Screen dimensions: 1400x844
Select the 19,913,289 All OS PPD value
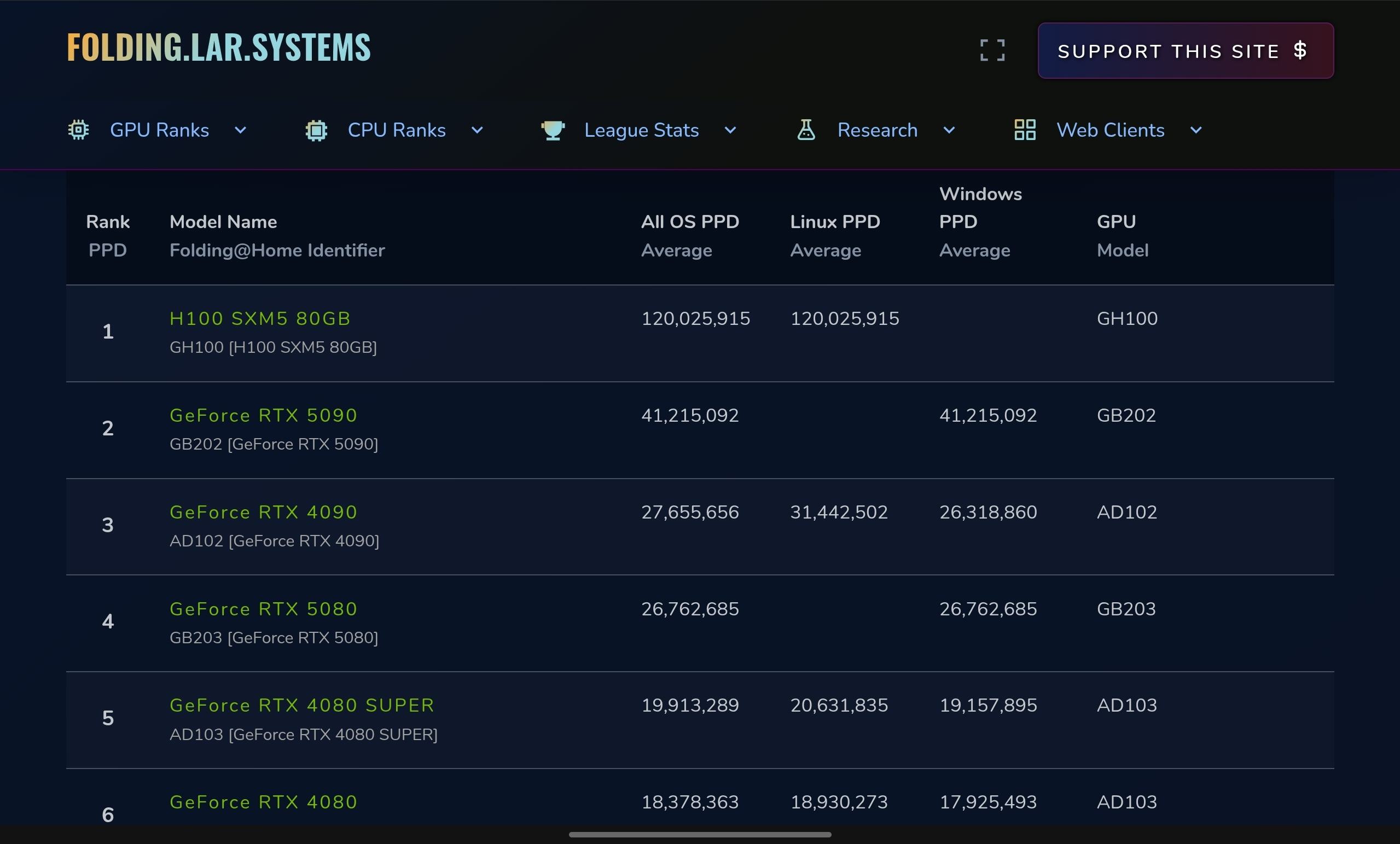(x=690, y=706)
